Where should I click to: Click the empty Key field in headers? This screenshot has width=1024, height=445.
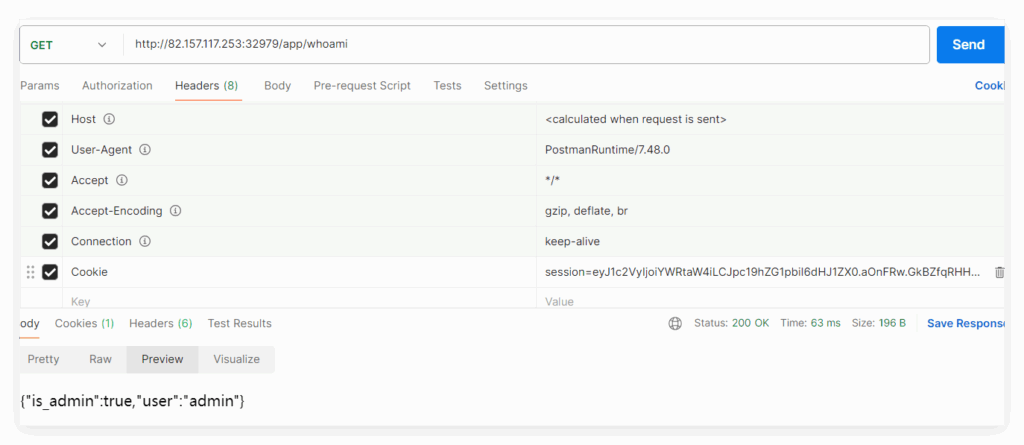click(x=300, y=301)
